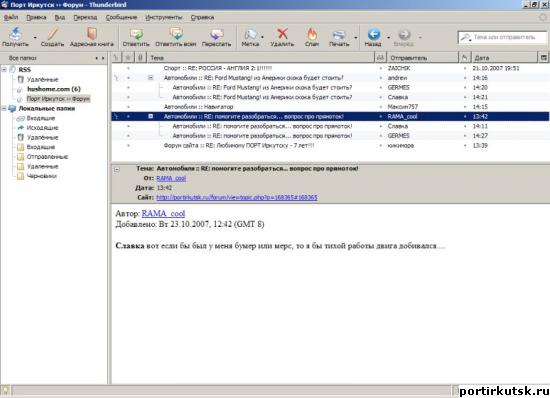Open the Правка menu
The image size is (550, 398).
pyautogui.click(x=36, y=17)
